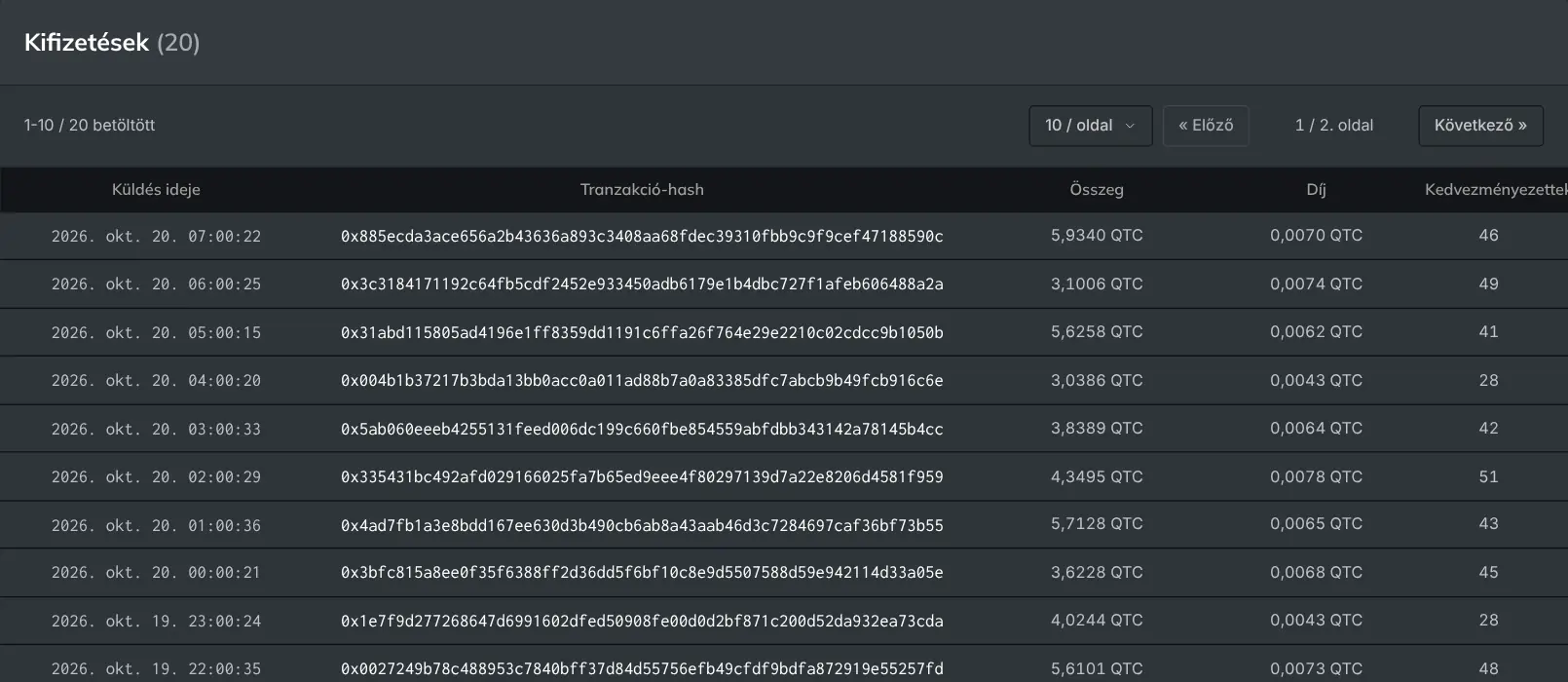Go to the Következő » next page
The image size is (1568, 682).
click(x=1480, y=126)
